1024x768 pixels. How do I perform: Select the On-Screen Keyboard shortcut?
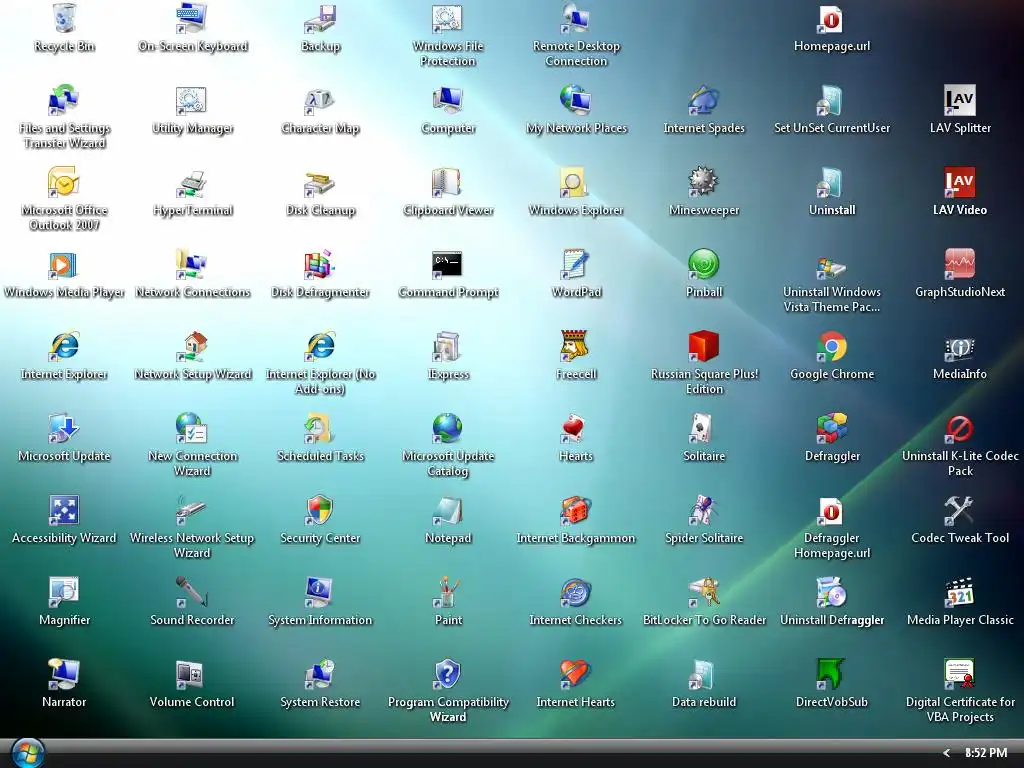(x=192, y=18)
